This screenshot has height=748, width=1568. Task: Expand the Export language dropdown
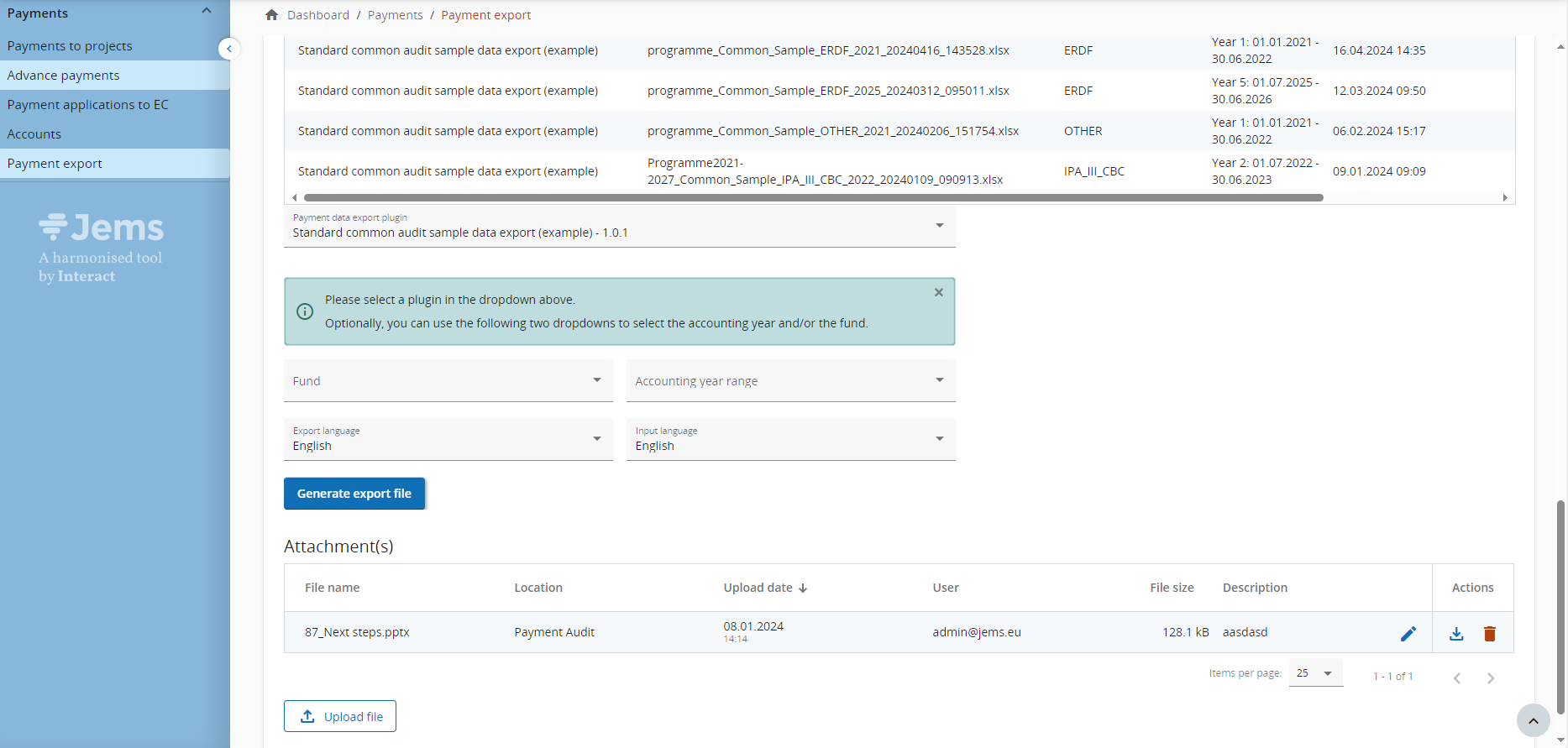coord(448,440)
